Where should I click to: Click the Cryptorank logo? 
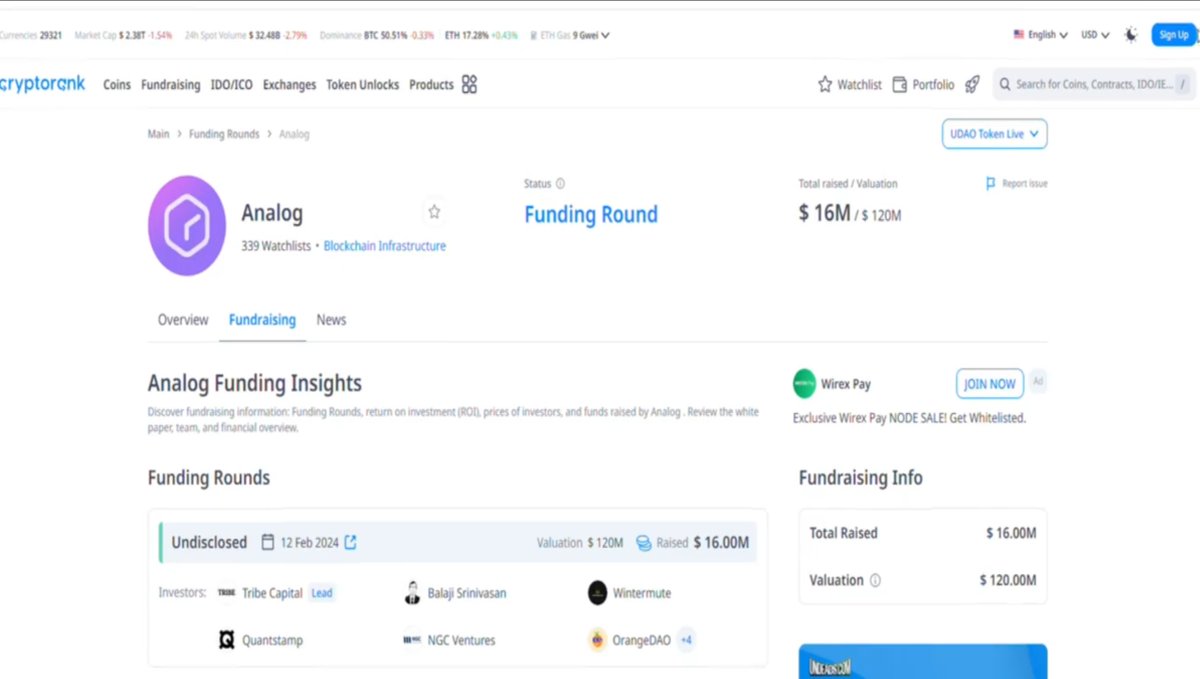pyautogui.click(x=42, y=84)
